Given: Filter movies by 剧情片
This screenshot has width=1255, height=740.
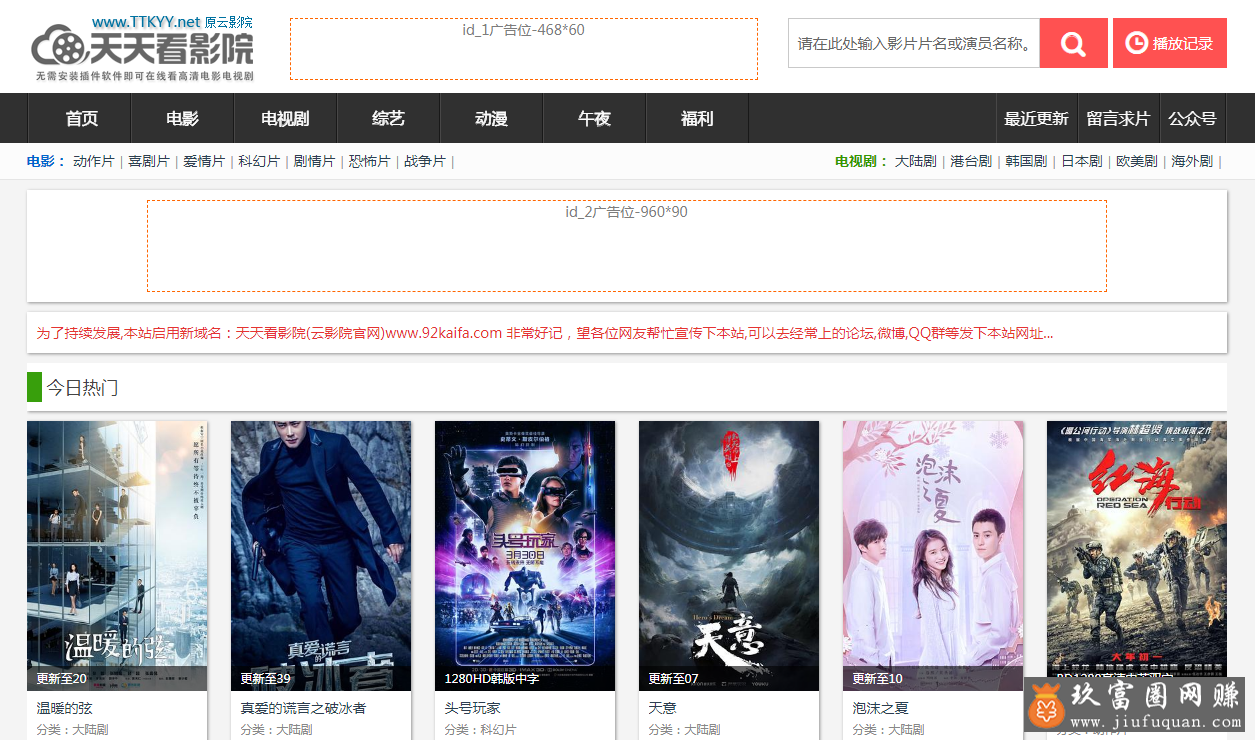Looking at the screenshot, I should pos(314,161).
